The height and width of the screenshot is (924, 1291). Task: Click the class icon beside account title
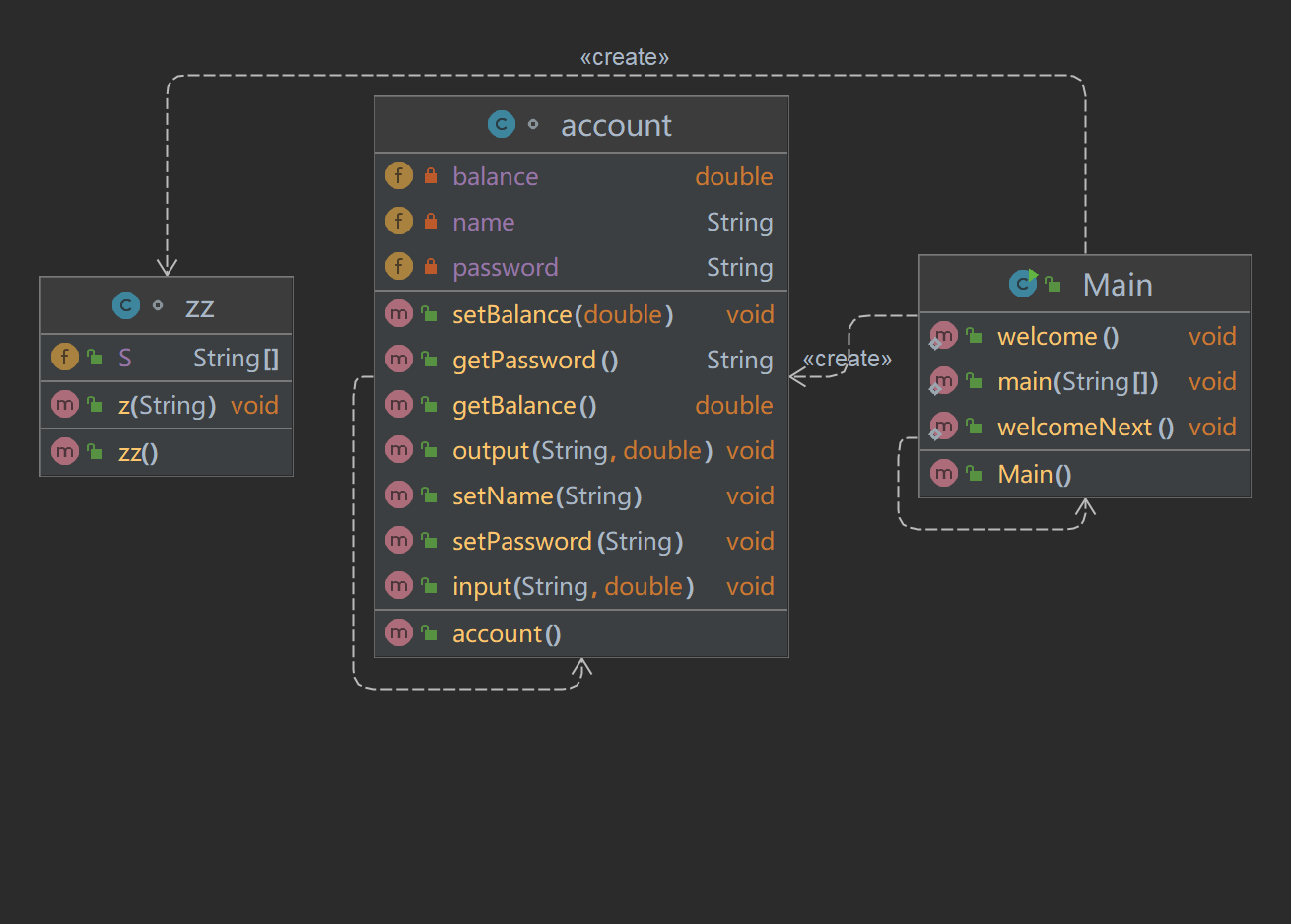click(502, 124)
